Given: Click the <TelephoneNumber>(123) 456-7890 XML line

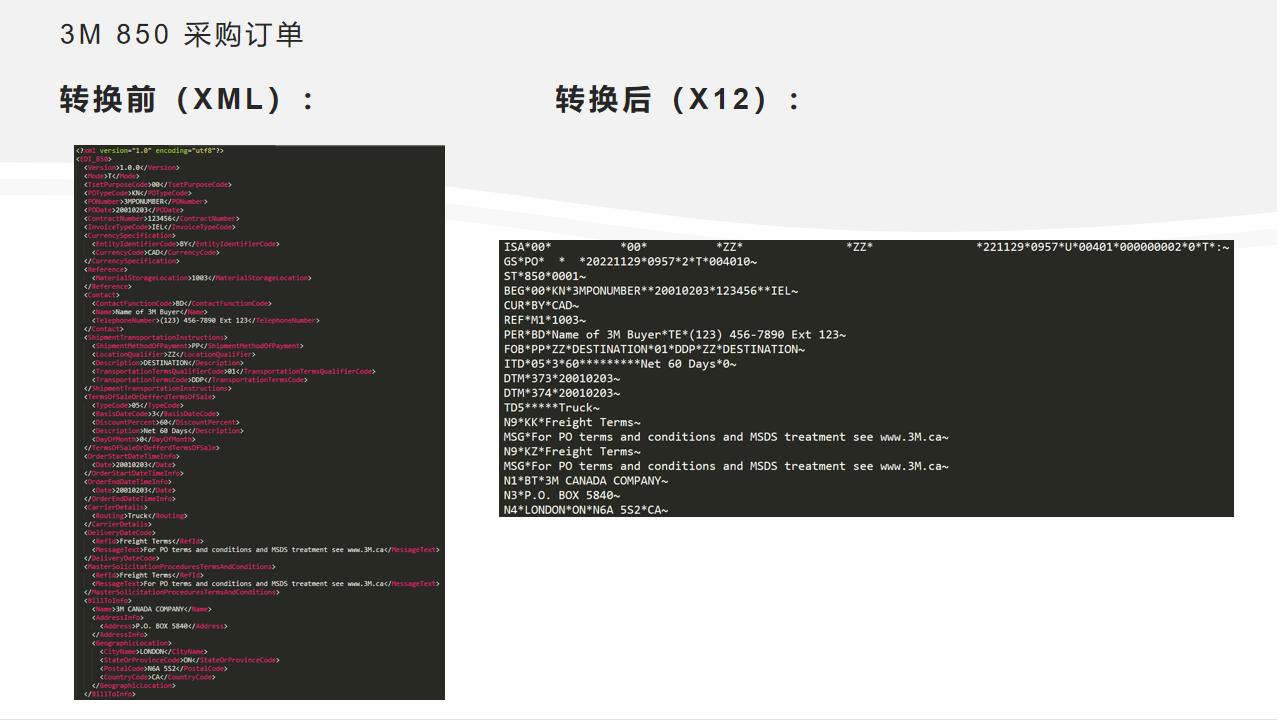Looking at the screenshot, I should pos(206,320).
